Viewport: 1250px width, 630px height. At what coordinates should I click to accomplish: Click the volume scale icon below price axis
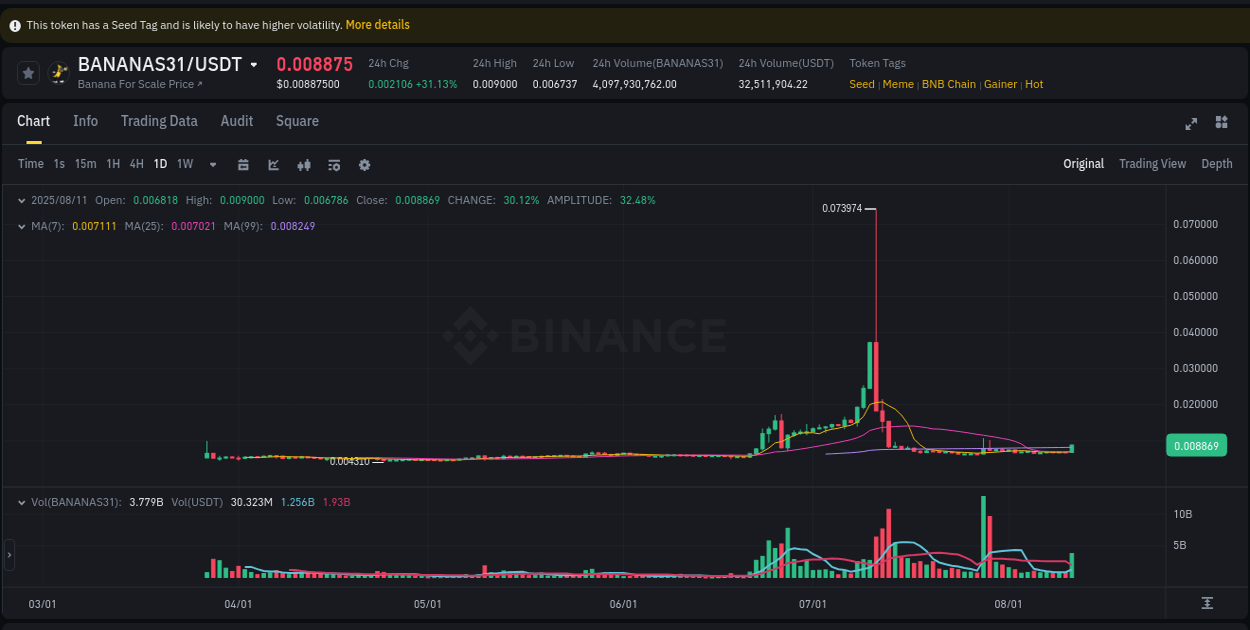pyautogui.click(x=1205, y=604)
